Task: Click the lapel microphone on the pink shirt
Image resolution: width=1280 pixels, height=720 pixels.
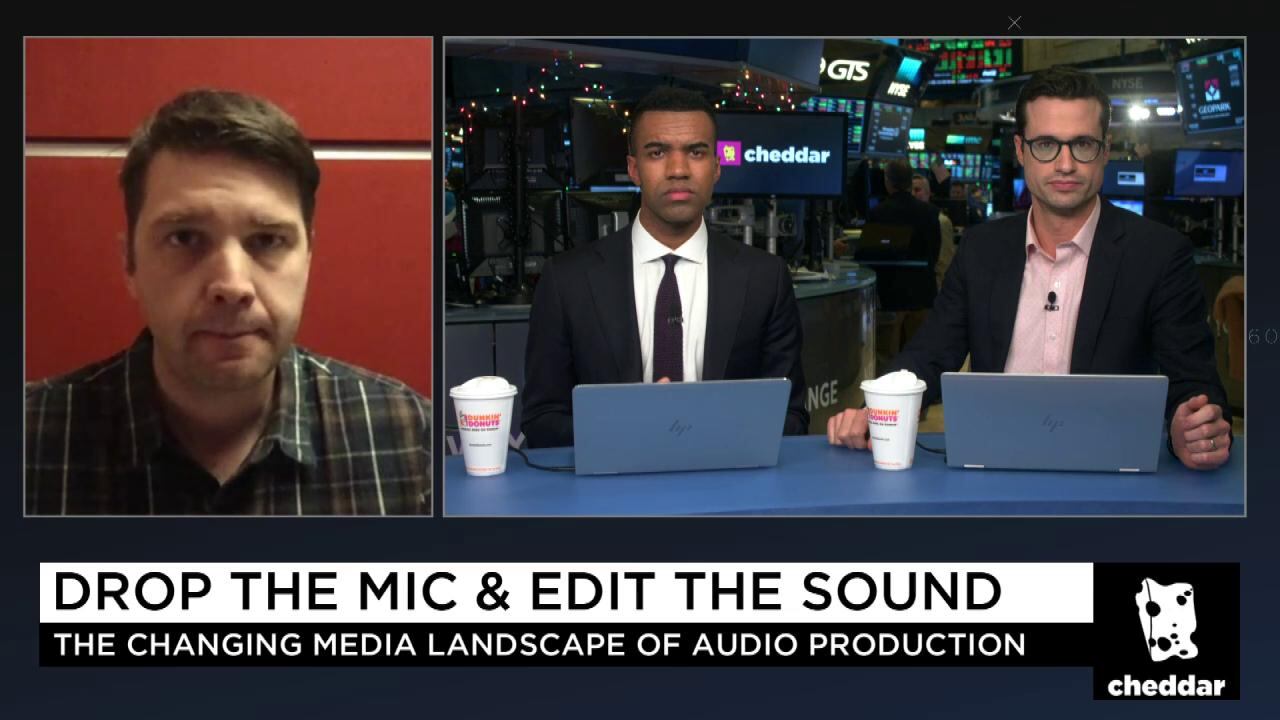Action: point(1051,300)
